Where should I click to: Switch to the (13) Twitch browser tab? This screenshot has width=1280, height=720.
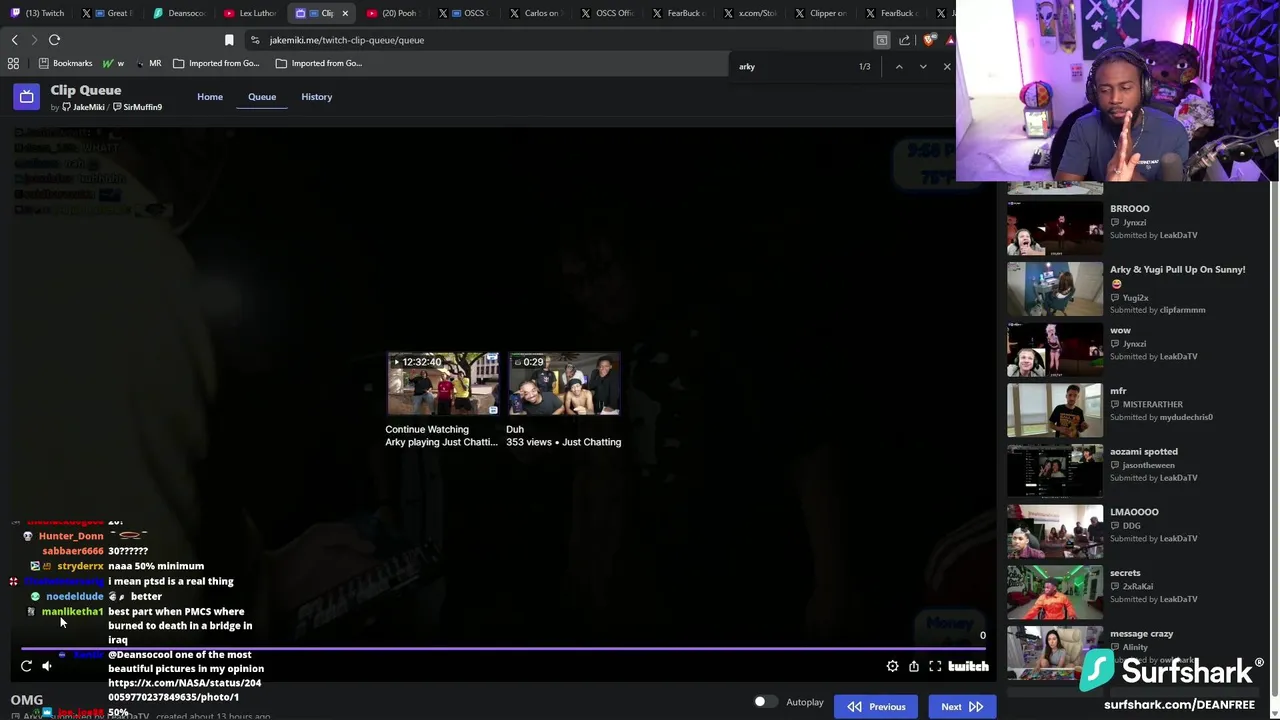38,13
